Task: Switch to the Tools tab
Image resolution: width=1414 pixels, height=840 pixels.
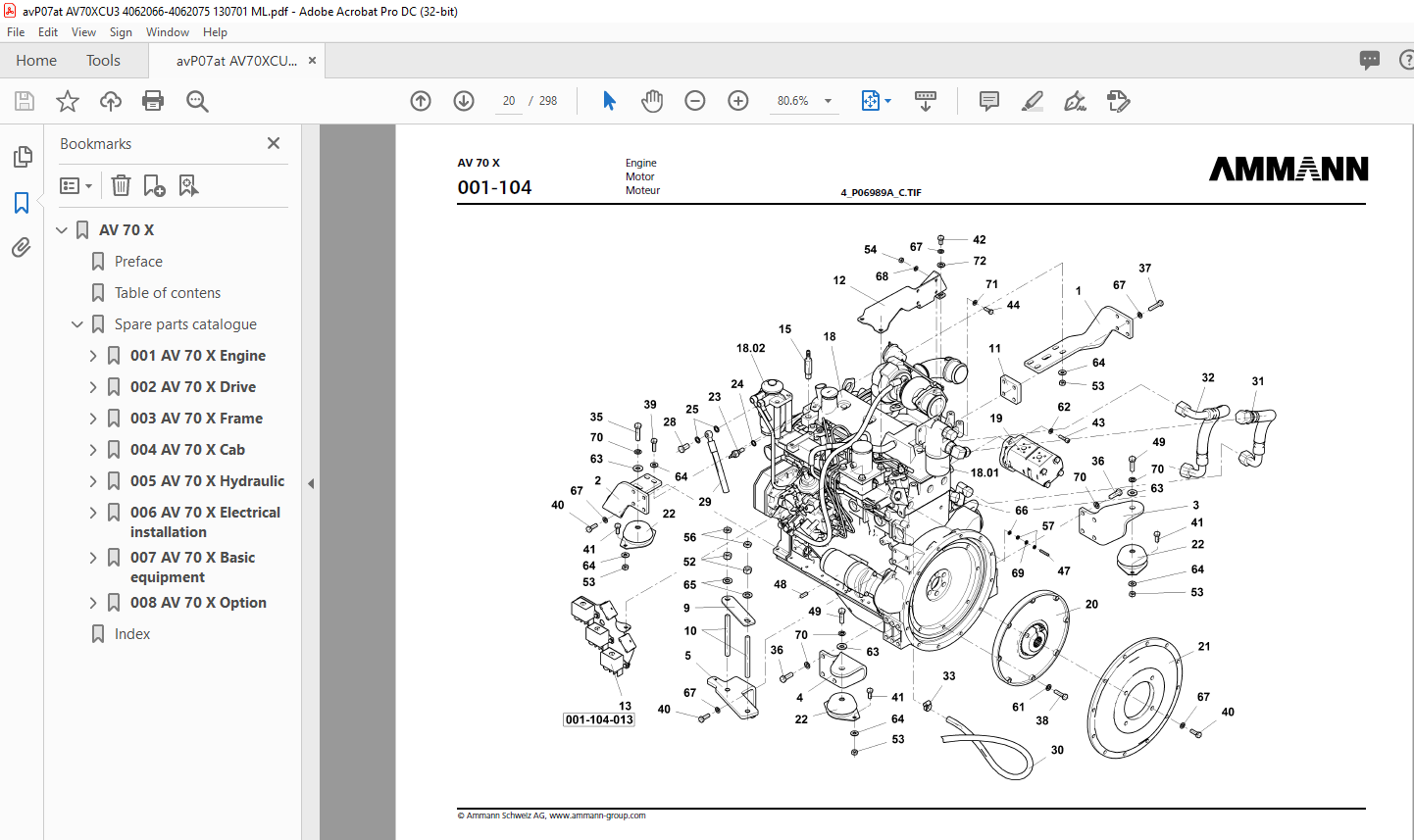Action: coord(103,61)
